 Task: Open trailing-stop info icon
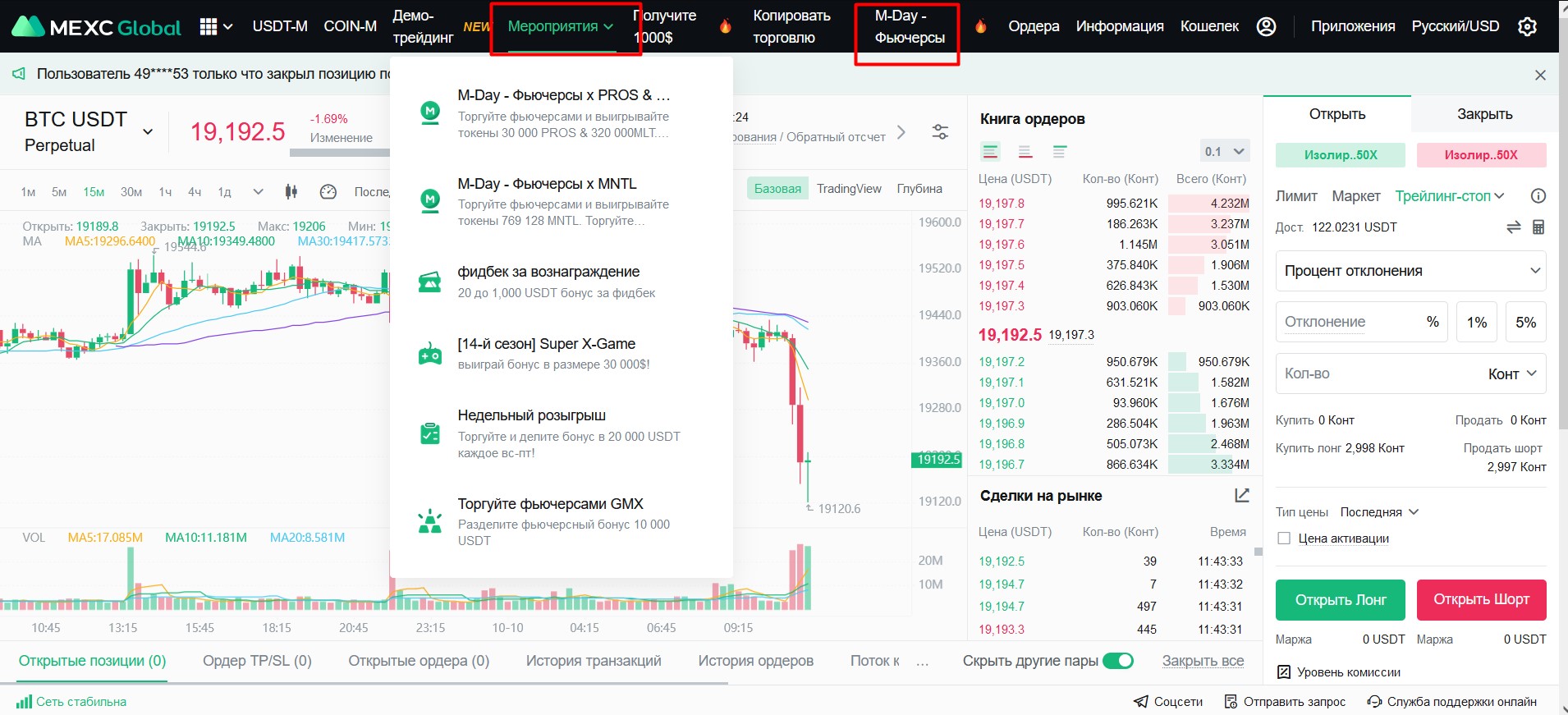click(x=1538, y=196)
